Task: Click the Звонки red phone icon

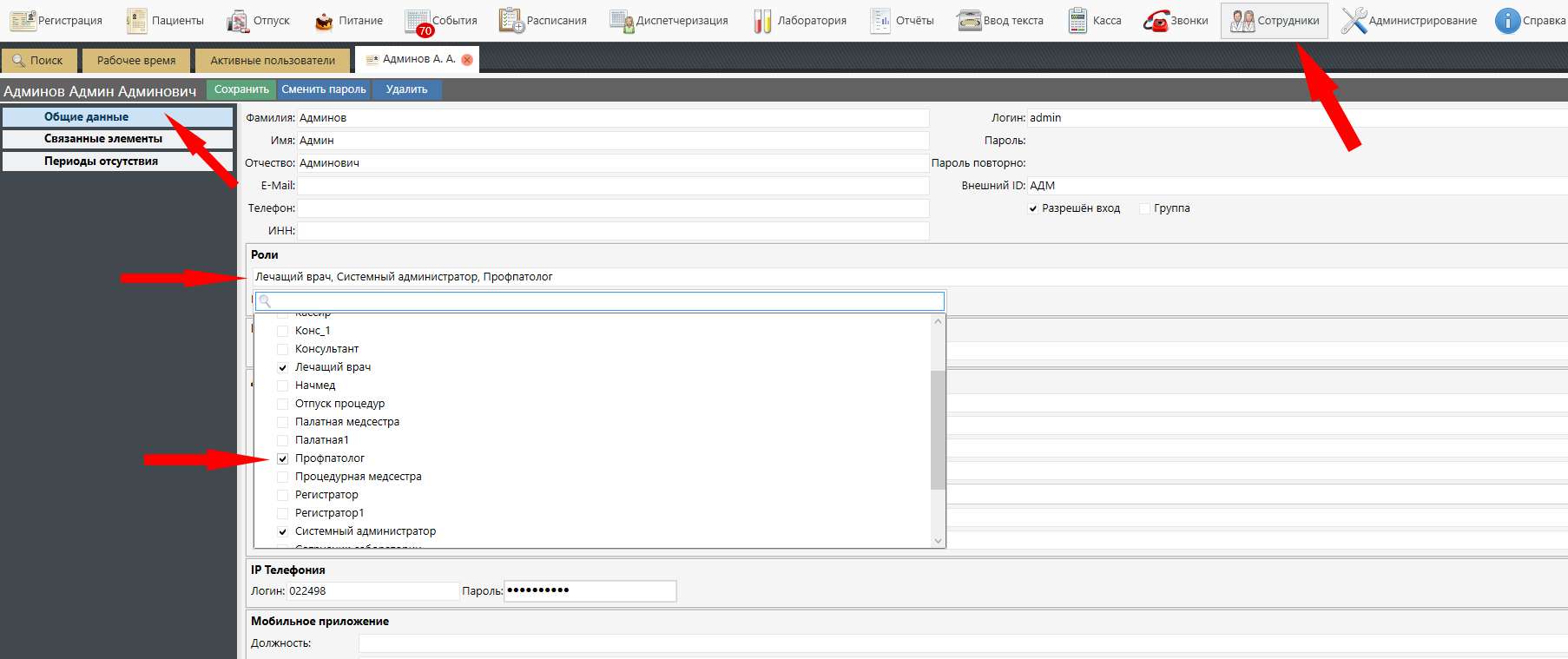Action: tap(1156, 21)
